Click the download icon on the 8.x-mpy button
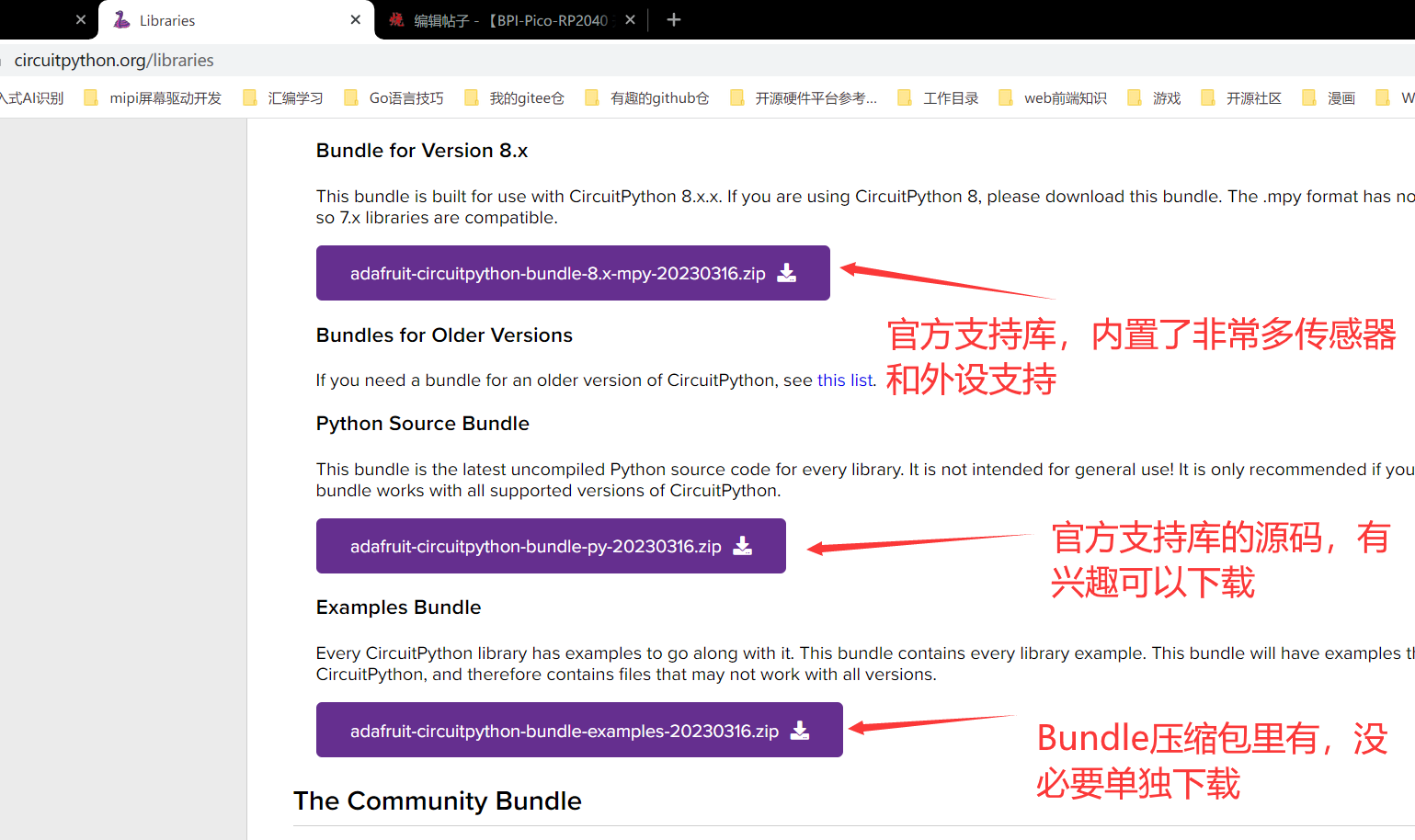The width and height of the screenshot is (1415, 840). click(x=787, y=273)
